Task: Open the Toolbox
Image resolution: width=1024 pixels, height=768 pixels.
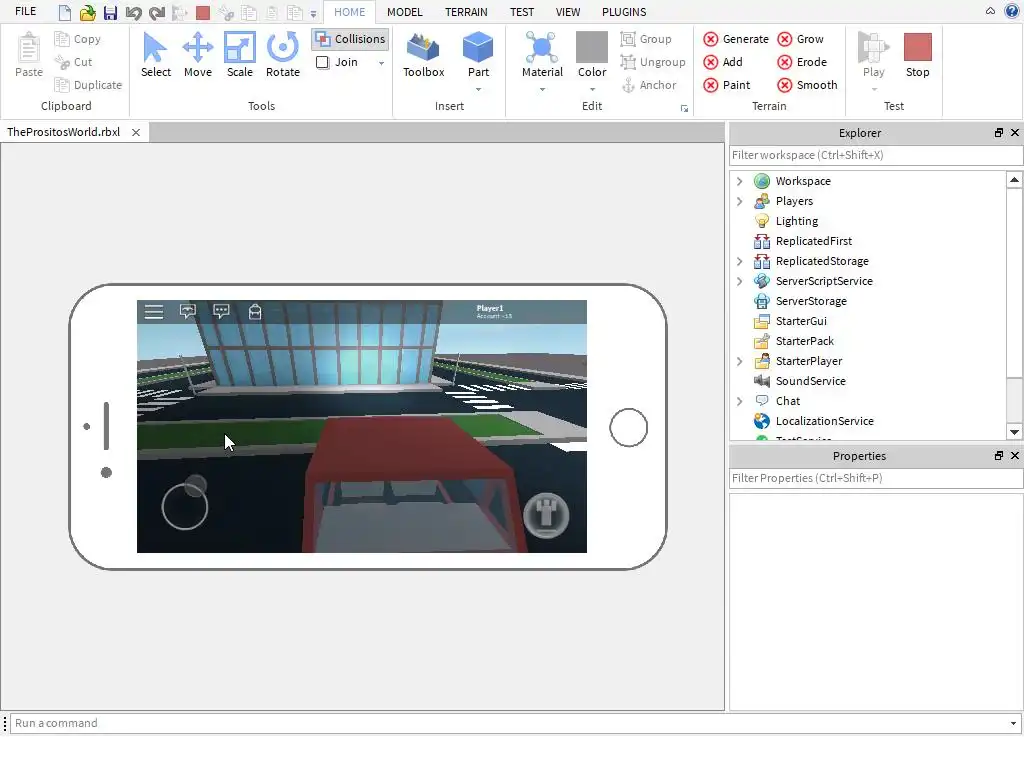Action: (x=423, y=56)
